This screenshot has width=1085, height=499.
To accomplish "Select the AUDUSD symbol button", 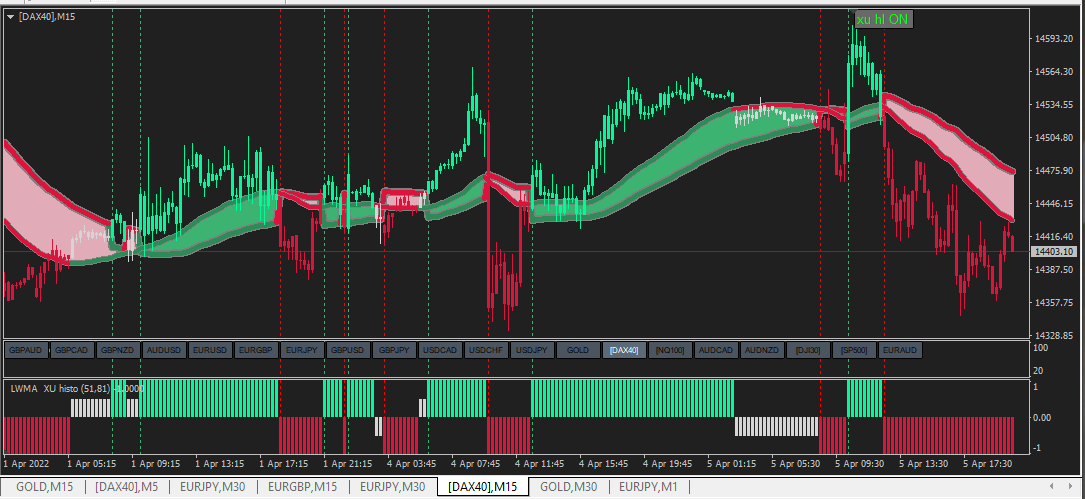I will pos(165,350).
